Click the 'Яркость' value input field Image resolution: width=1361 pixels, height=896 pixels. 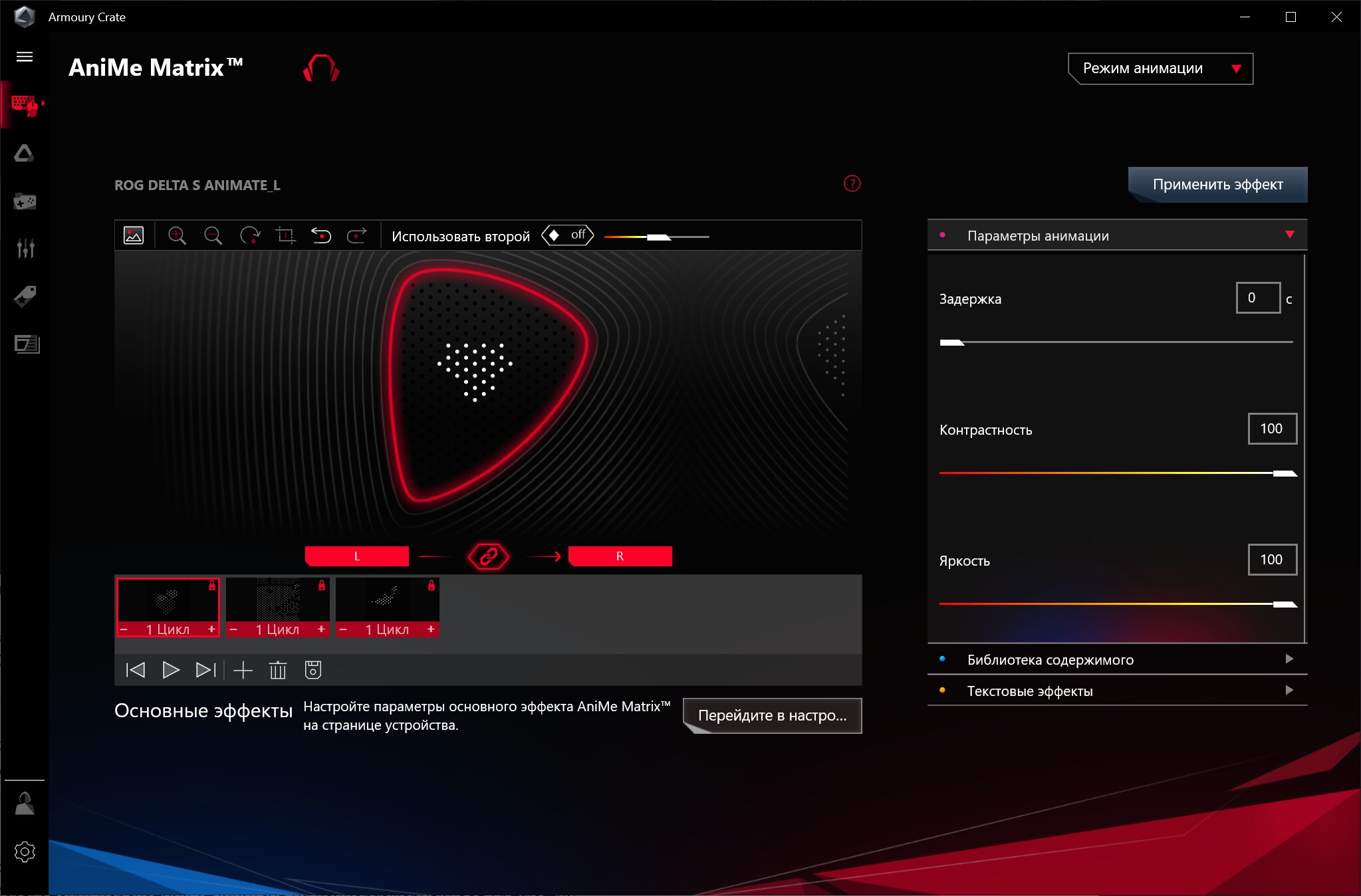click(1273, 560)
